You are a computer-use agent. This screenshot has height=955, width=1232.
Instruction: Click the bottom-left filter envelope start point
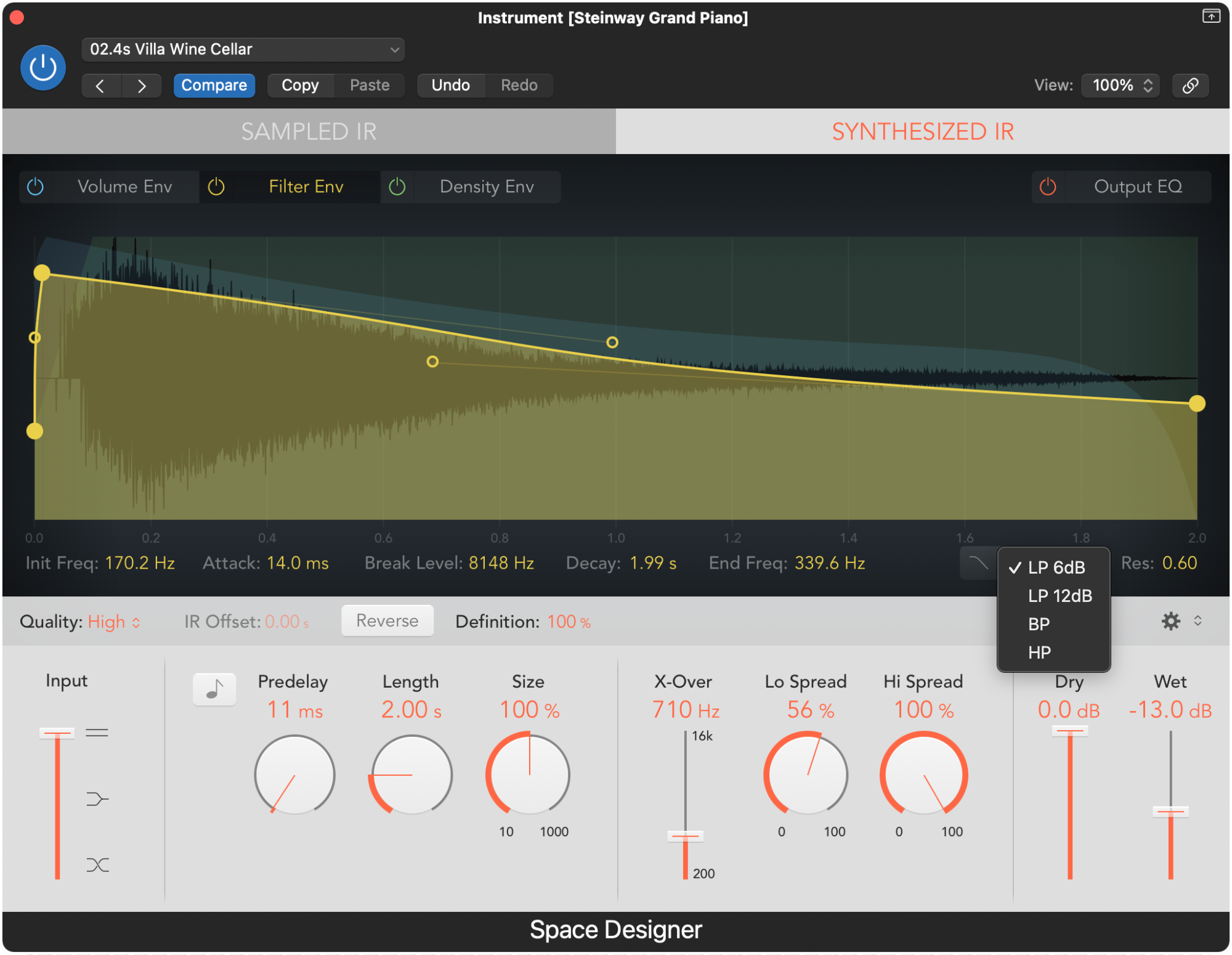(35, 431)
